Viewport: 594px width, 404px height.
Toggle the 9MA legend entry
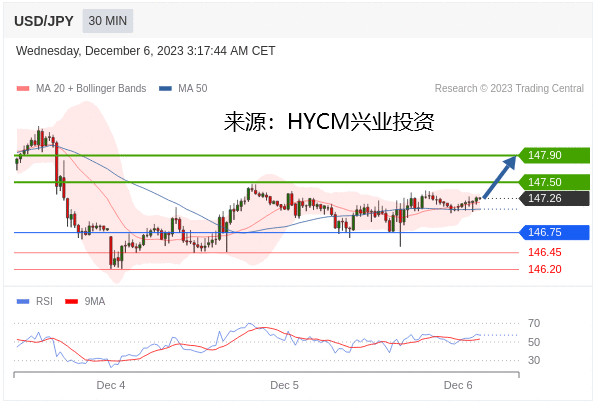pyautogui.click(x=85, y=301)
